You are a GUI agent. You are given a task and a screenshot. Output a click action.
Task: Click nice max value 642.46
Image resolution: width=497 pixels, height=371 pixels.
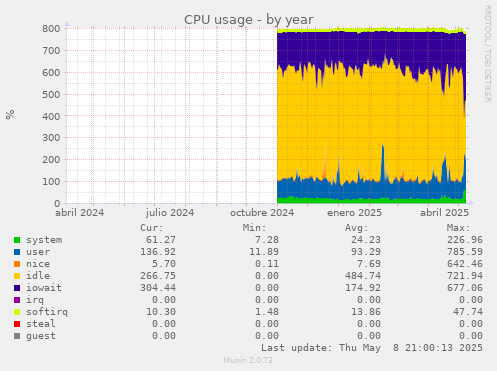tap(465, 264)
